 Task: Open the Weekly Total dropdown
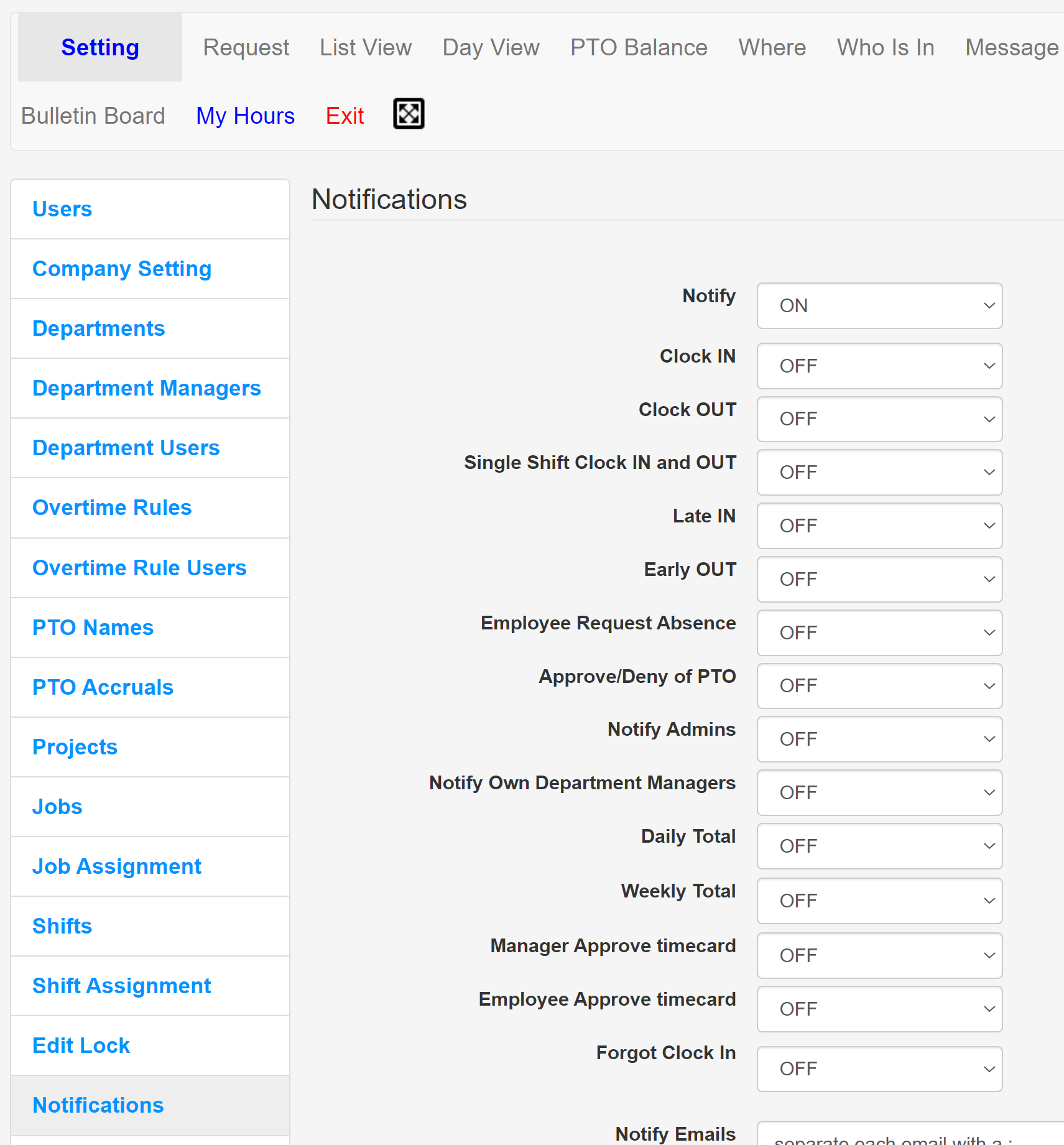[879, 901]
